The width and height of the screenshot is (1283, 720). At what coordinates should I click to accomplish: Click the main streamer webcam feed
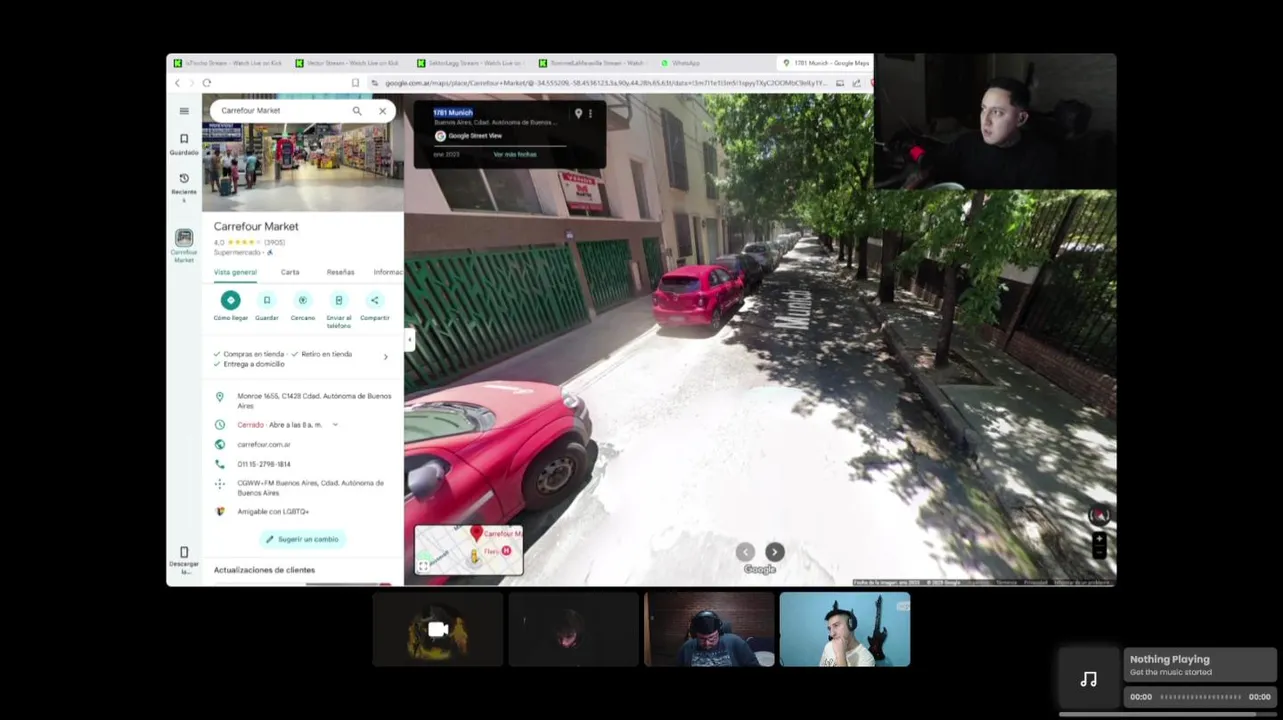[995, 121]
